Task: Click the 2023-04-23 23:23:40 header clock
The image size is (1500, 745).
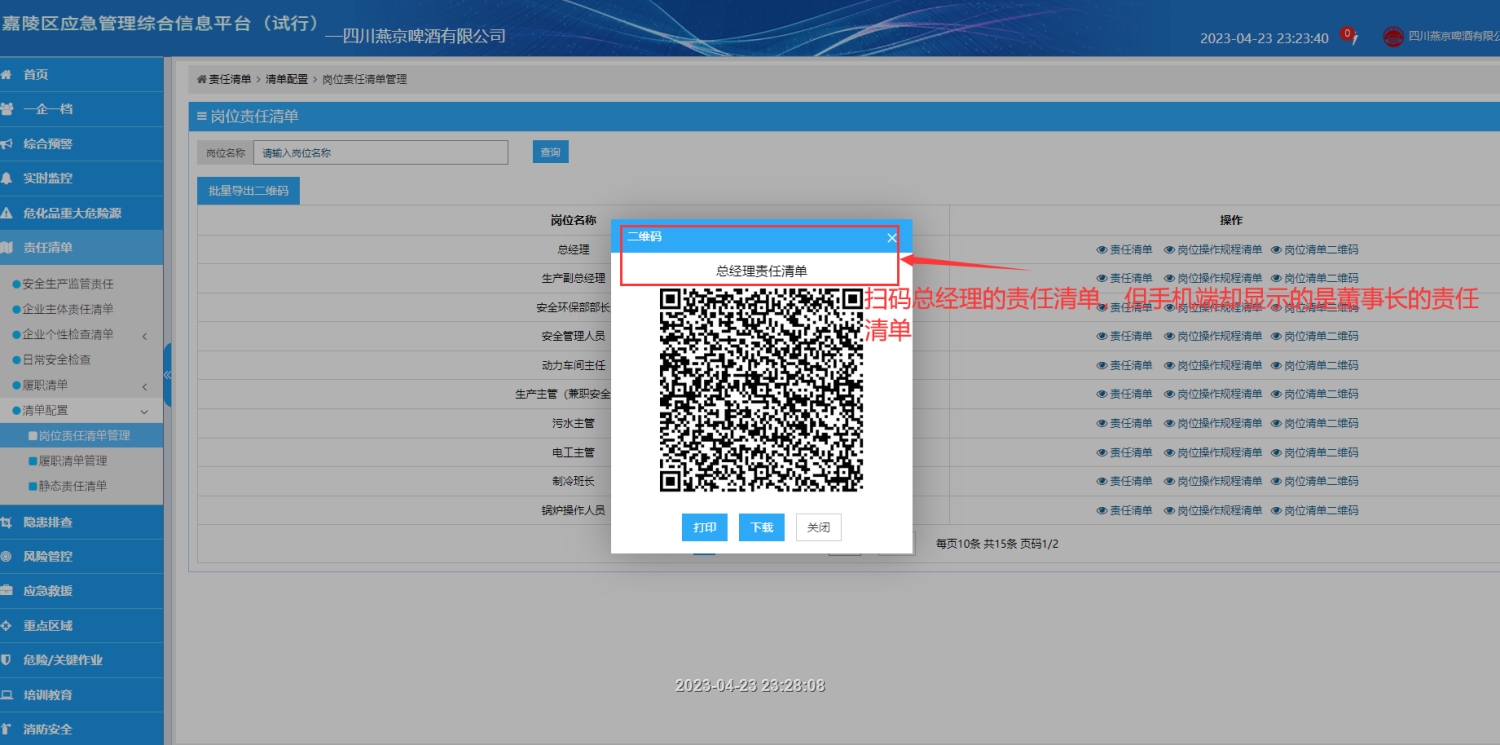Action: click(x=1264, y=39)
